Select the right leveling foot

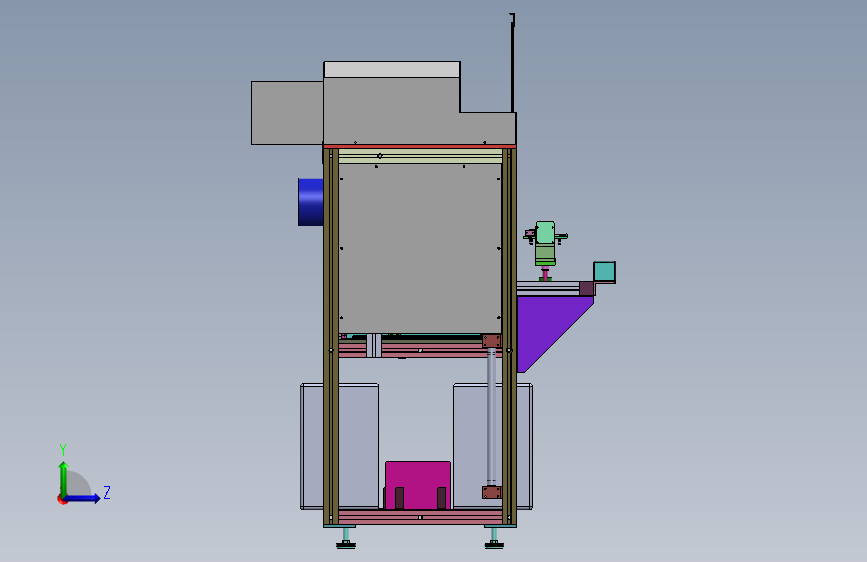point(494,539)
